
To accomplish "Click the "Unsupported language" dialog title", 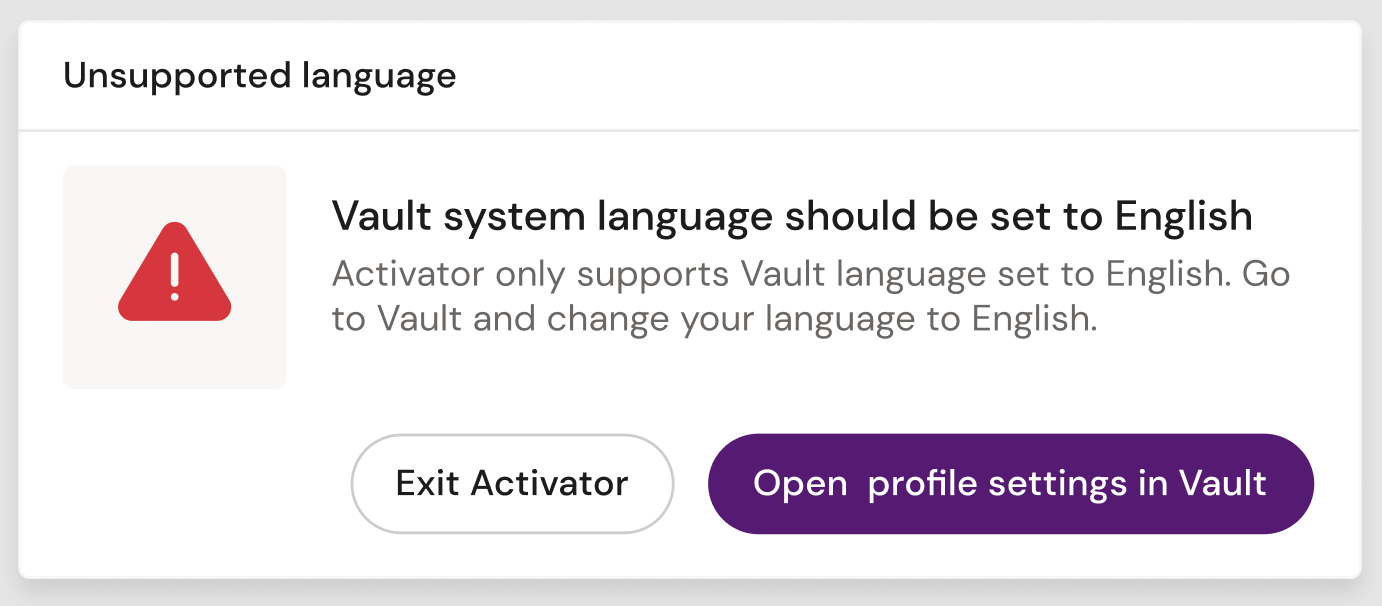I will tap(260, 76).
